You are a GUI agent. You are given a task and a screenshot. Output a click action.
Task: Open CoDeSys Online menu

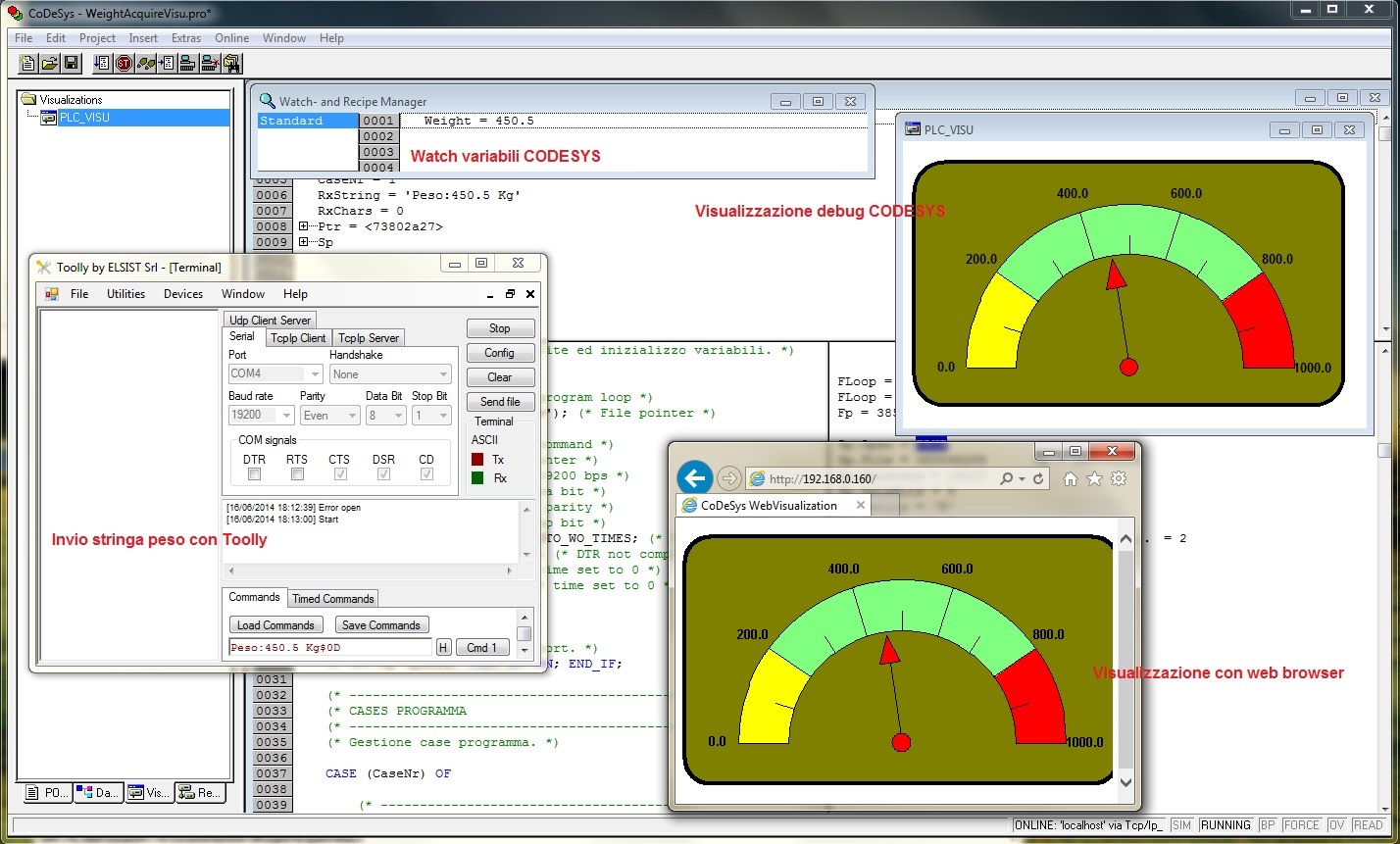tap(232, 38)
